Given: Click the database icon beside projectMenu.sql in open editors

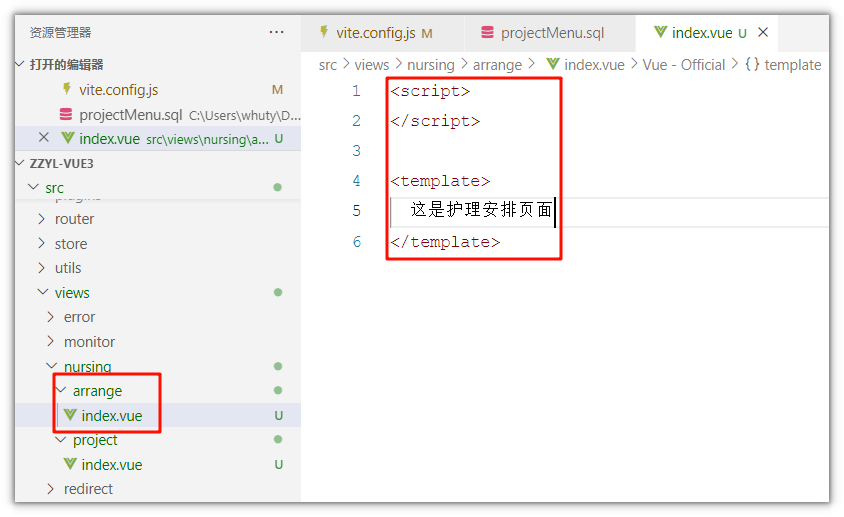Looking at the screenshot, I should 66,114.
